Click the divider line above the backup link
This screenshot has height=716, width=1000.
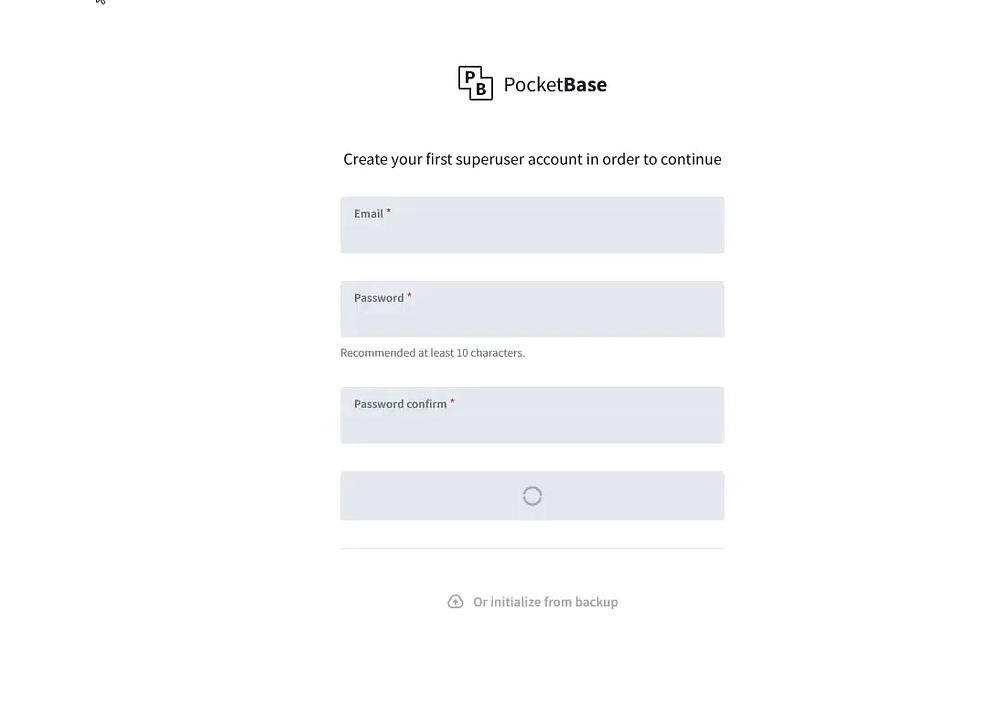(532, 547)
